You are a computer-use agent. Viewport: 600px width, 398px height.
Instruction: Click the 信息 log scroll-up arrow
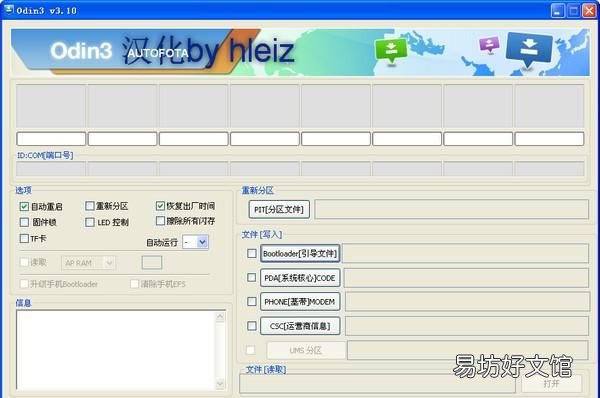(220, 316)
